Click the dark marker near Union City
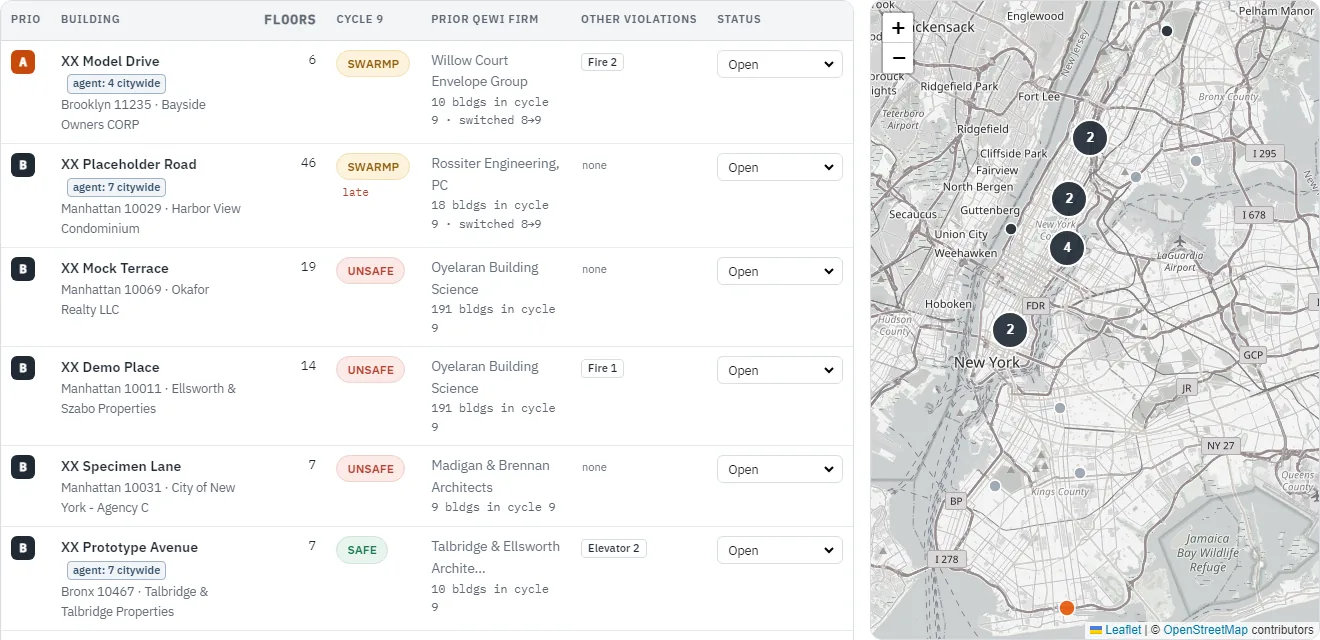The image size is (1320, 640). tap(1011, 229)
